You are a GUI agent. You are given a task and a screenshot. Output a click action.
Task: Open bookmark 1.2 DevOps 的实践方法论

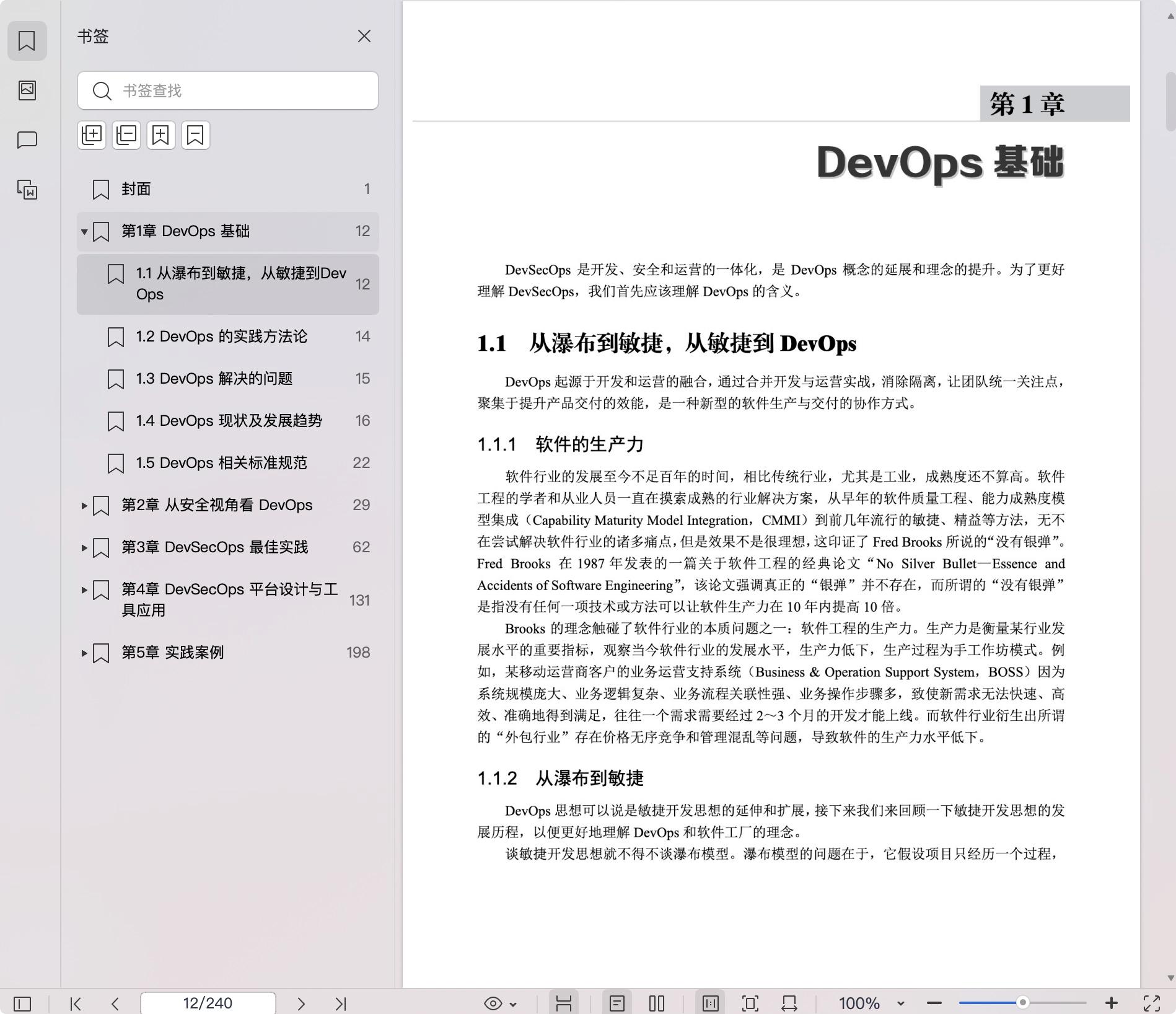pos(228,337)
